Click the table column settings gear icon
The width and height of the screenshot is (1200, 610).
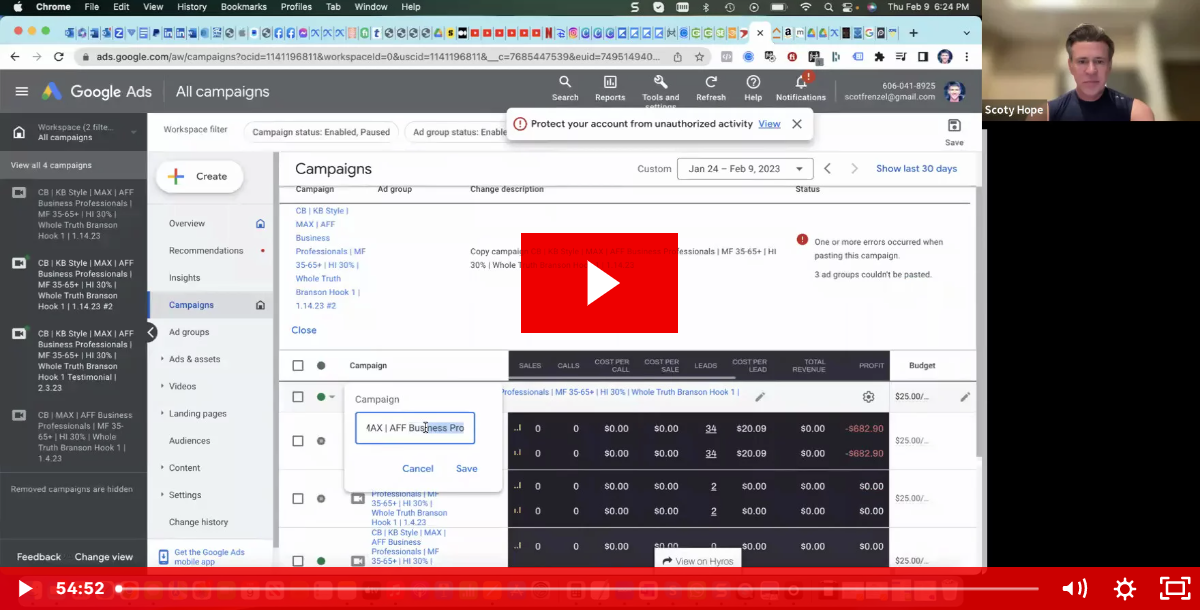tap(868, 397)
